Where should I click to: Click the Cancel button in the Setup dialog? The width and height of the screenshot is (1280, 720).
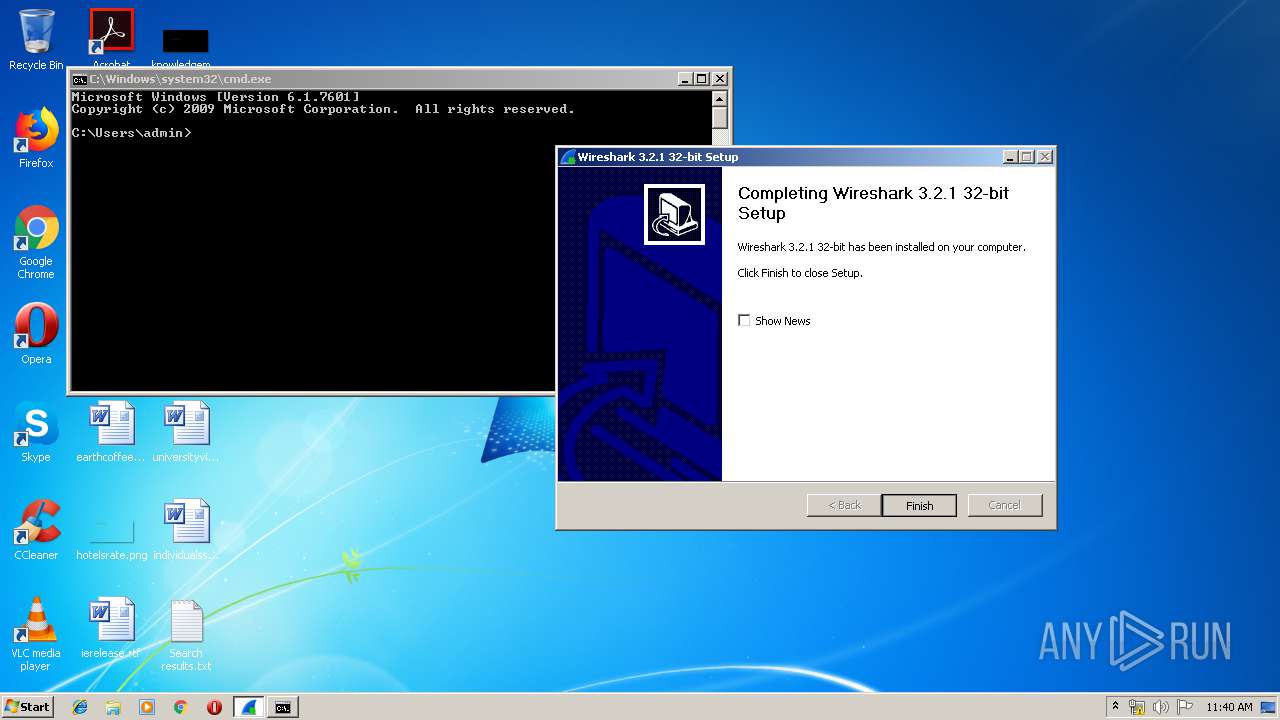(1004, 505)
